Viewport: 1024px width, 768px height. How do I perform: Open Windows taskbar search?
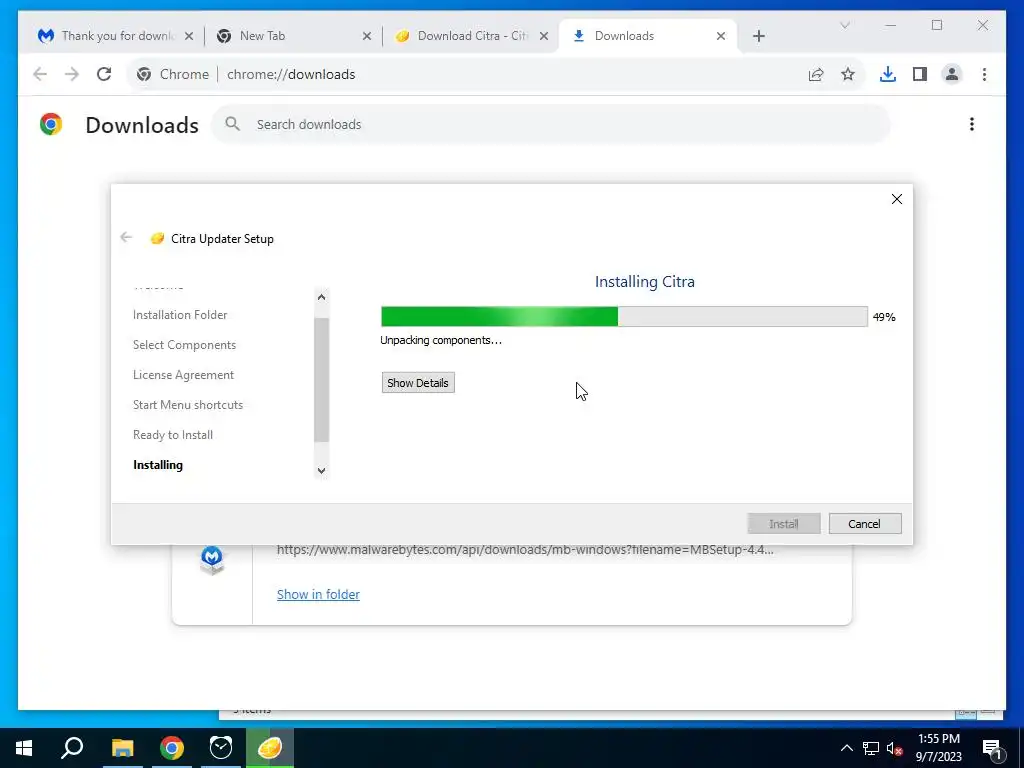coord(72,748)
